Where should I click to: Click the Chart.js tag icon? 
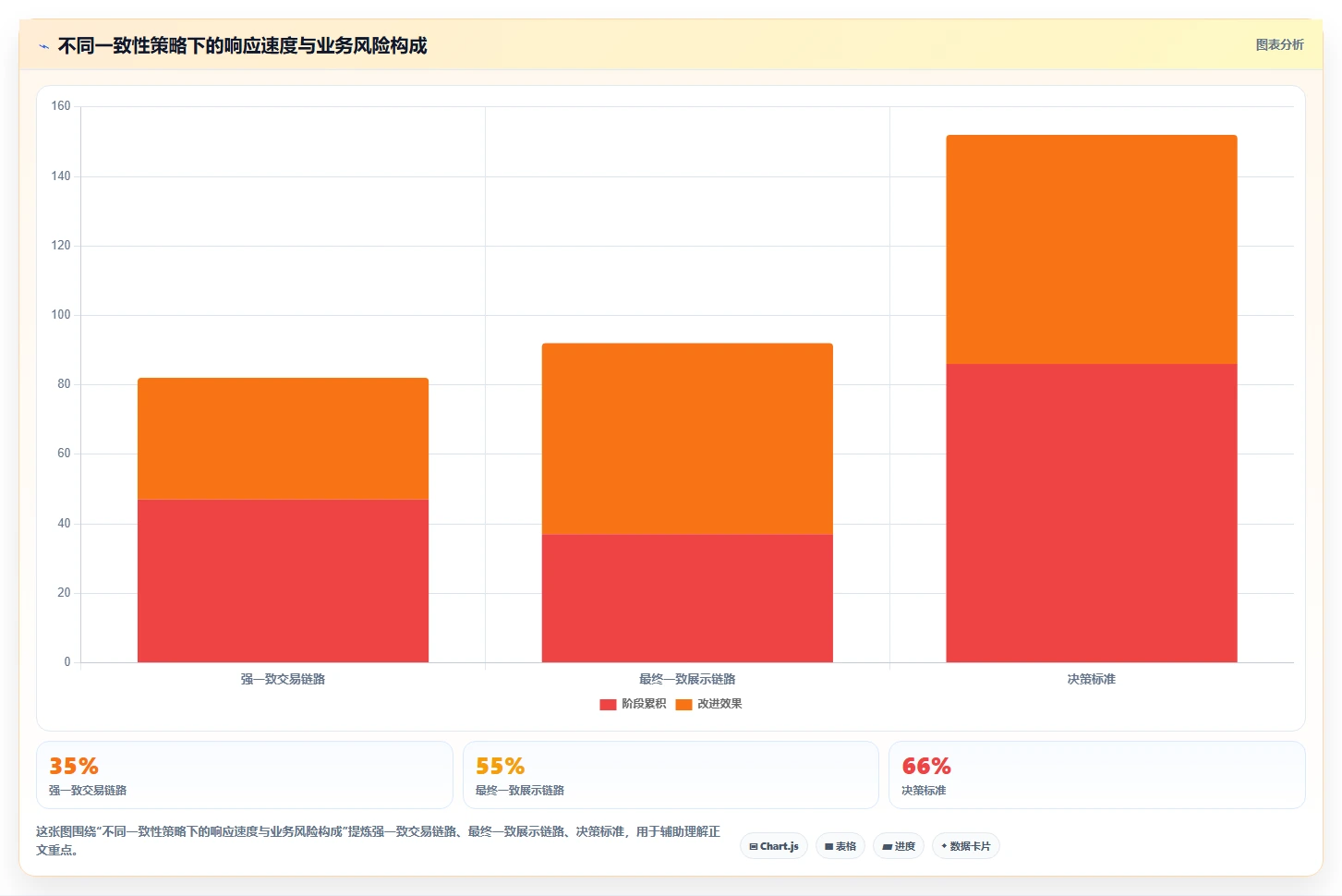[x=754, y=846]
